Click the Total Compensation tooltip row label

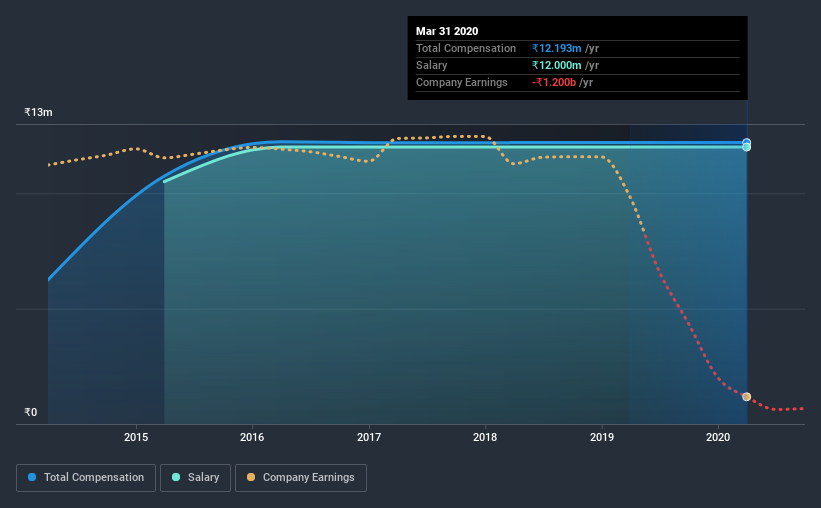pyautogui.click(x=466, y=48)
